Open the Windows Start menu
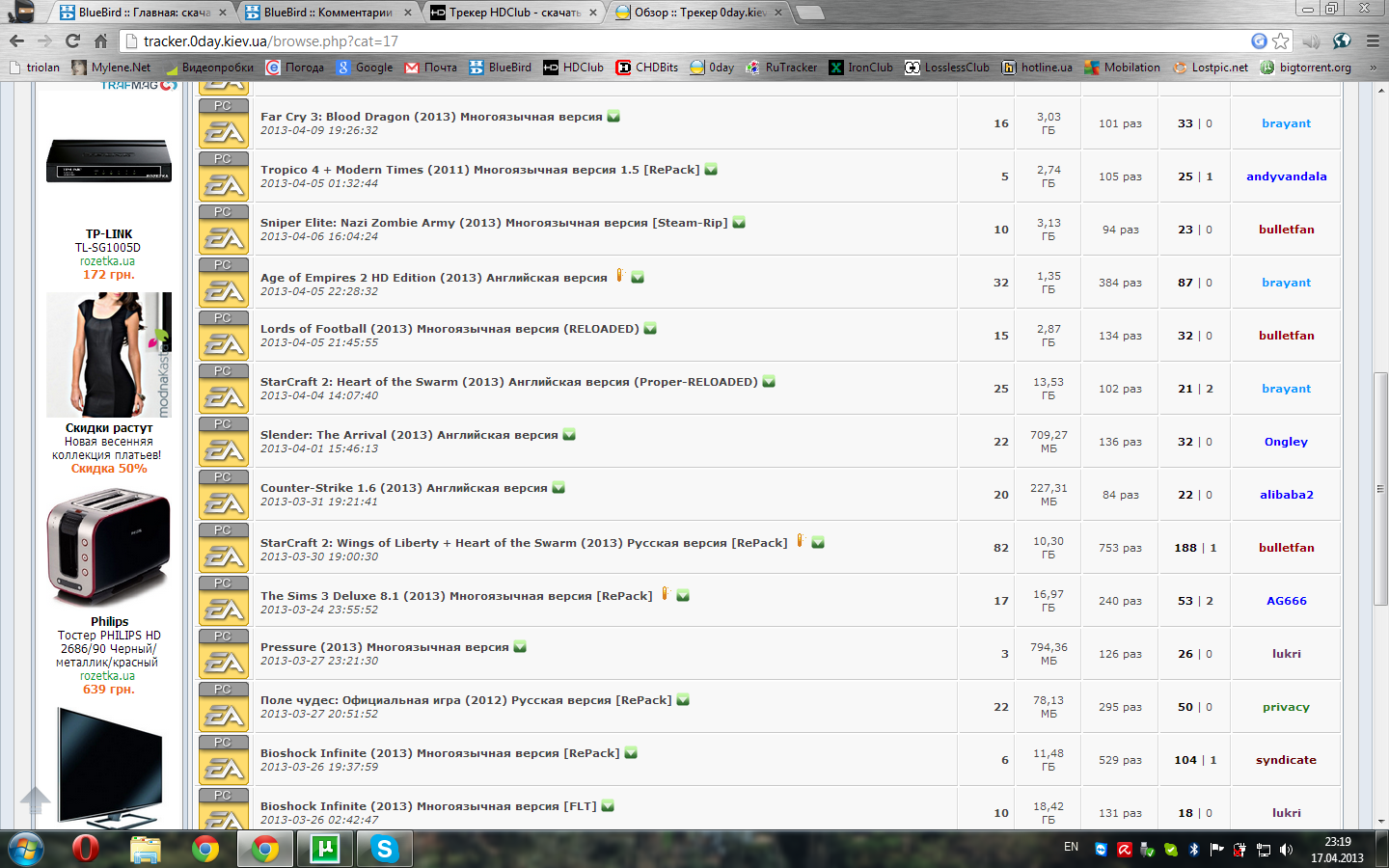Image resolution: width=1389 pixels, height=868 pixels. [x=26, y=849]
